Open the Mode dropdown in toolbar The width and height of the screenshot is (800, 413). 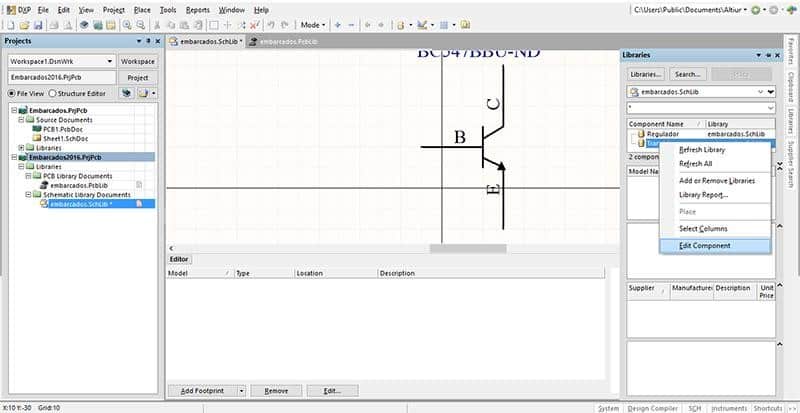point(312,24)
